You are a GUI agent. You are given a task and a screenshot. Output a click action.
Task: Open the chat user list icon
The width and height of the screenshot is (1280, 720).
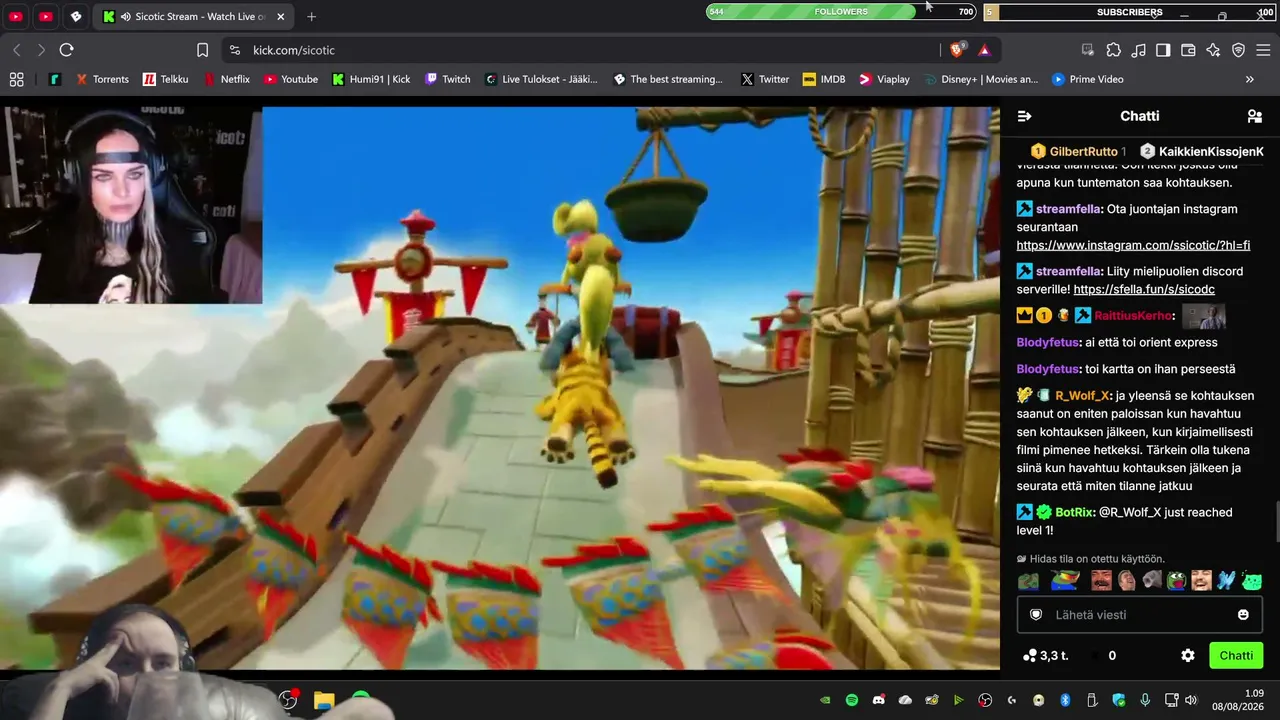coord(1254,116)
